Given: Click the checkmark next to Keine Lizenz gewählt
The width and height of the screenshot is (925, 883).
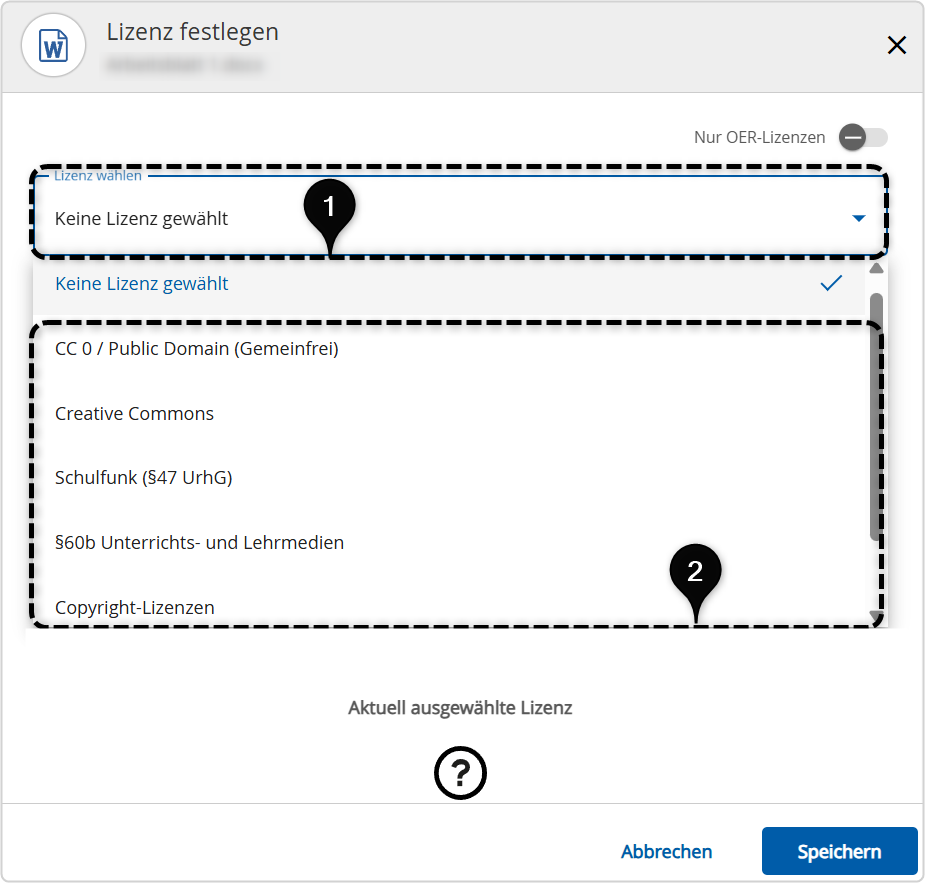Looking at the screenshot, I should (x=830, y=284).
